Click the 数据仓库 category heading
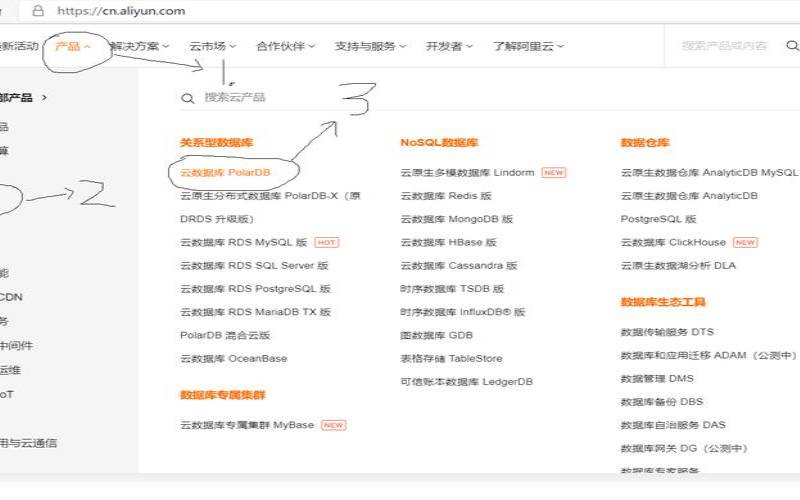The width and height of the screenshot is (800, 500). click(x=644, y=142)
